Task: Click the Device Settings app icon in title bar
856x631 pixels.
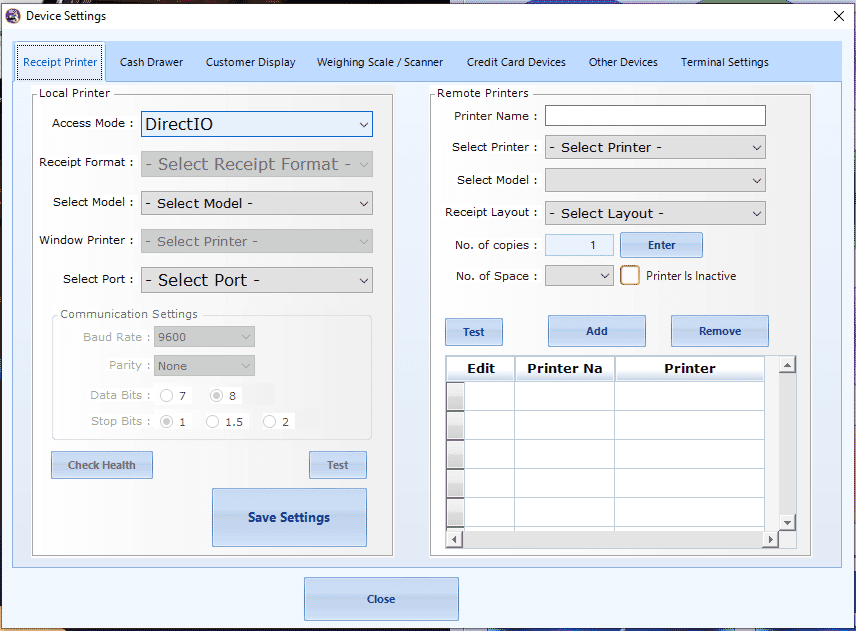Action: point(13,16)
